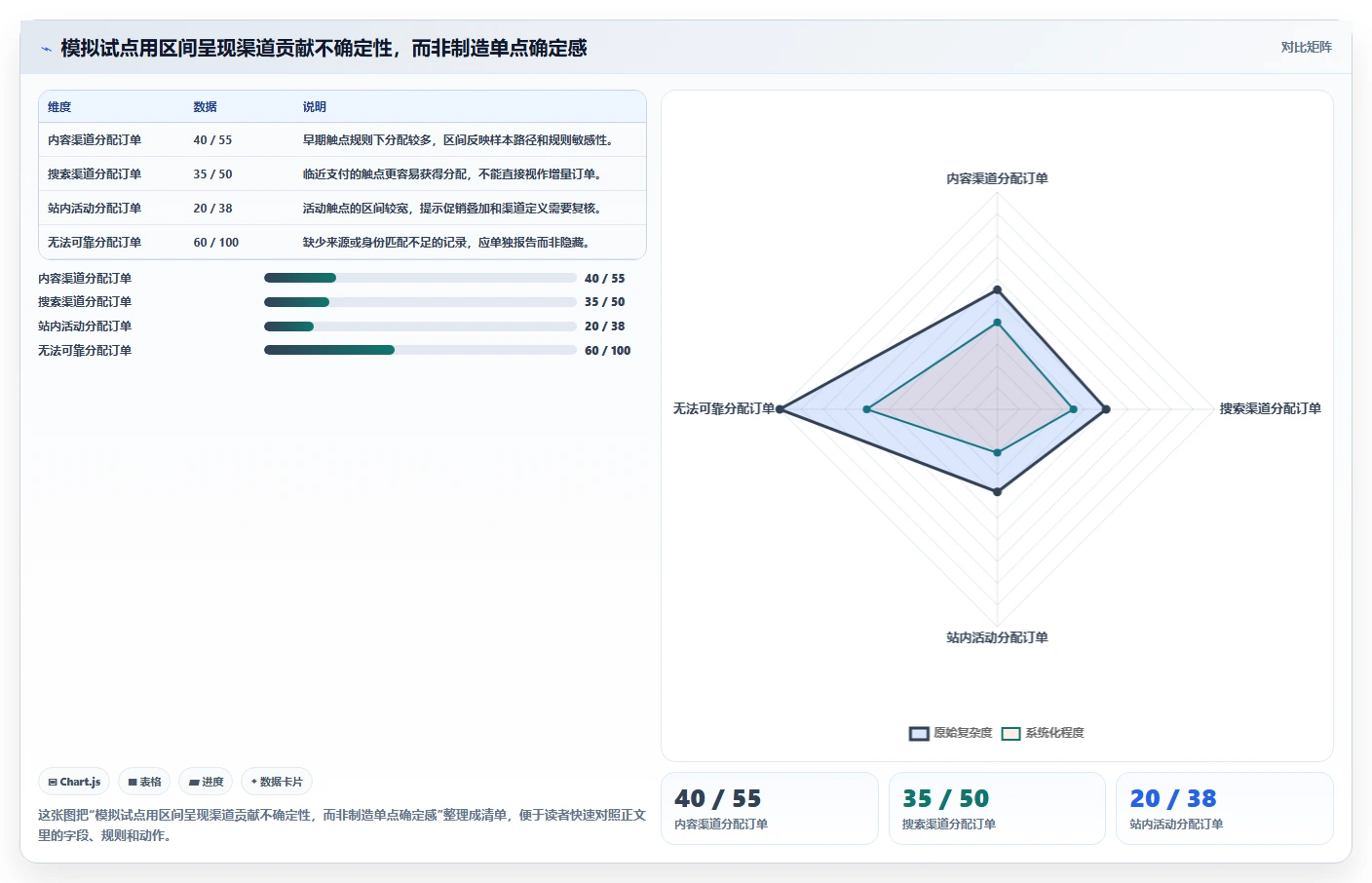The height and width of the screenshot is (883, 1372).
Task: Toggle 系统化程度 legend swatch
Action: [1010, 733]
